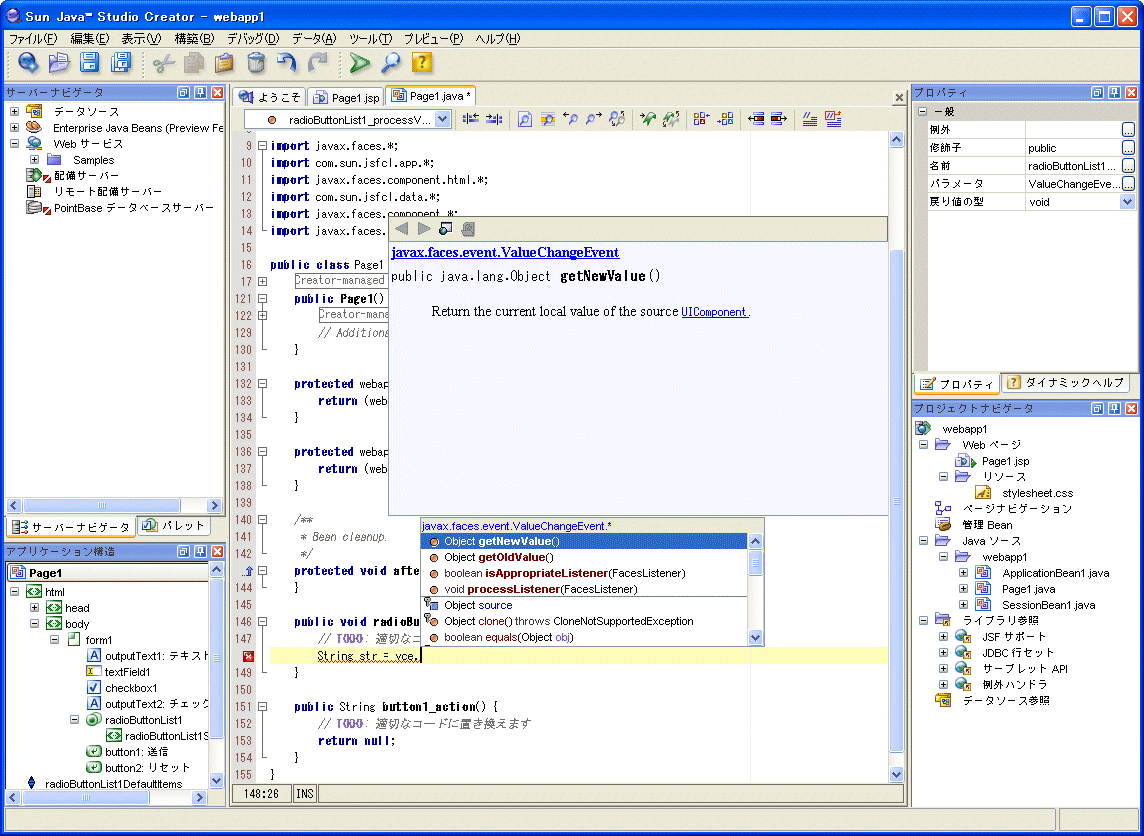Click the ellipsis button for 例外 property
The image size is (1144, 836).
1128,130
